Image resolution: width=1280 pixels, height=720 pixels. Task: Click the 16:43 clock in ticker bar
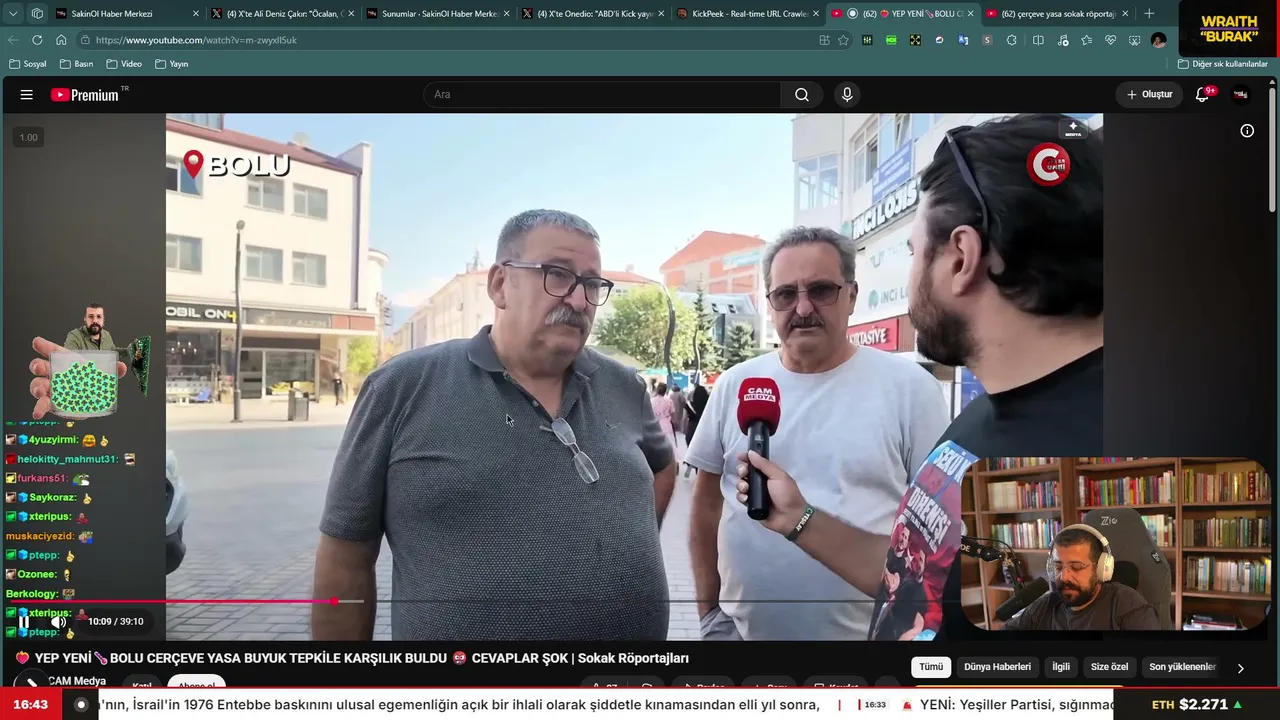(x=31, y=705)
